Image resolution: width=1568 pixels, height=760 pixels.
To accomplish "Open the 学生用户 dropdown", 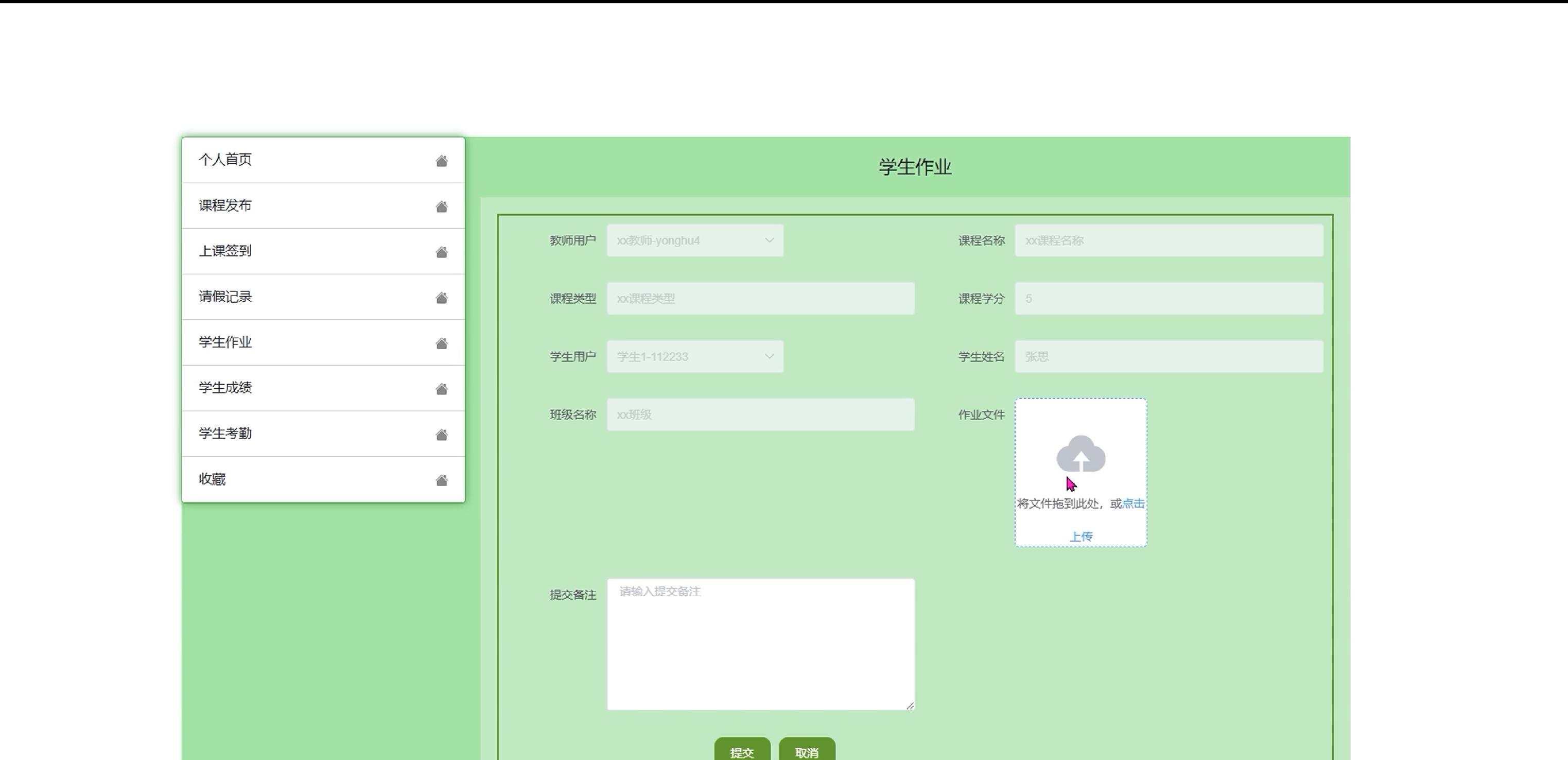I will coord(694,357).
